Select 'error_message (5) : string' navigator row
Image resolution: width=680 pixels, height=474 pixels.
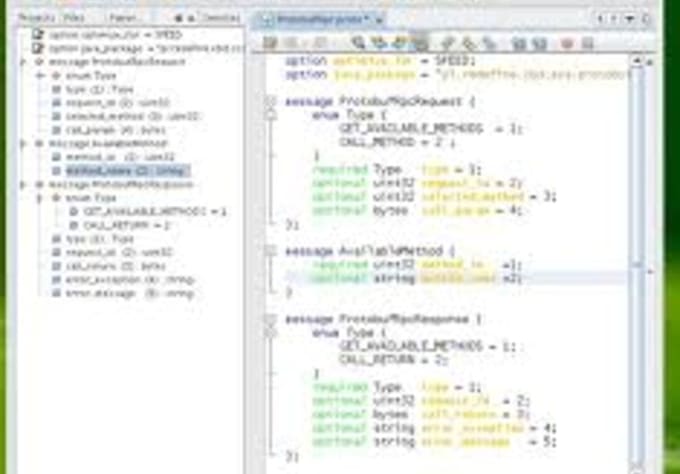[x=130, y=294]
